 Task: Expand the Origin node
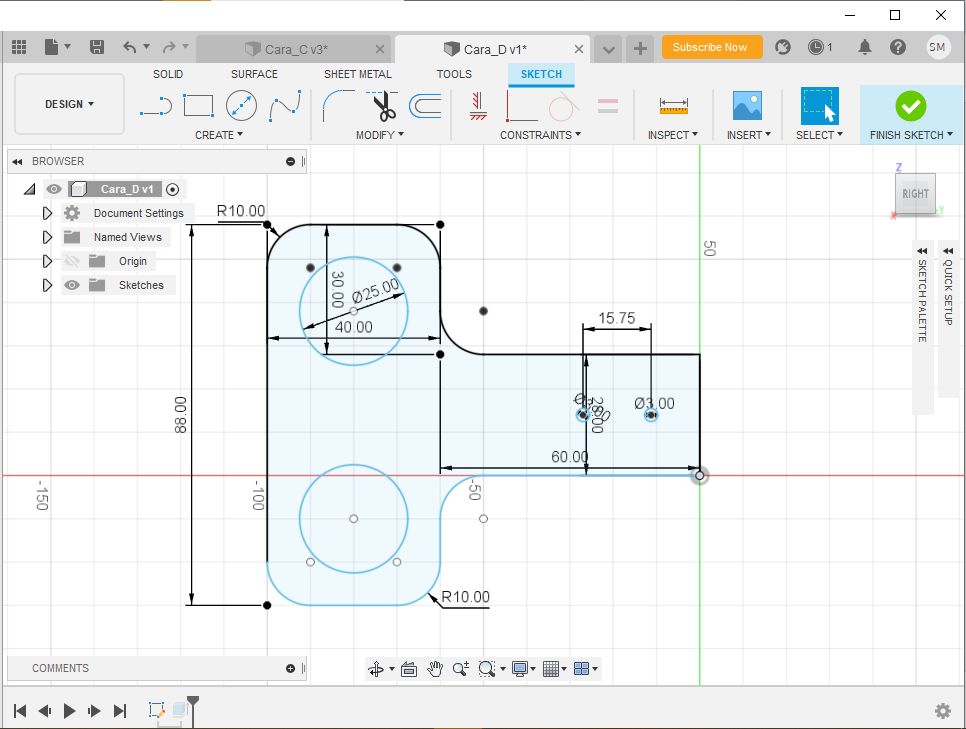[x=47, y=261]
